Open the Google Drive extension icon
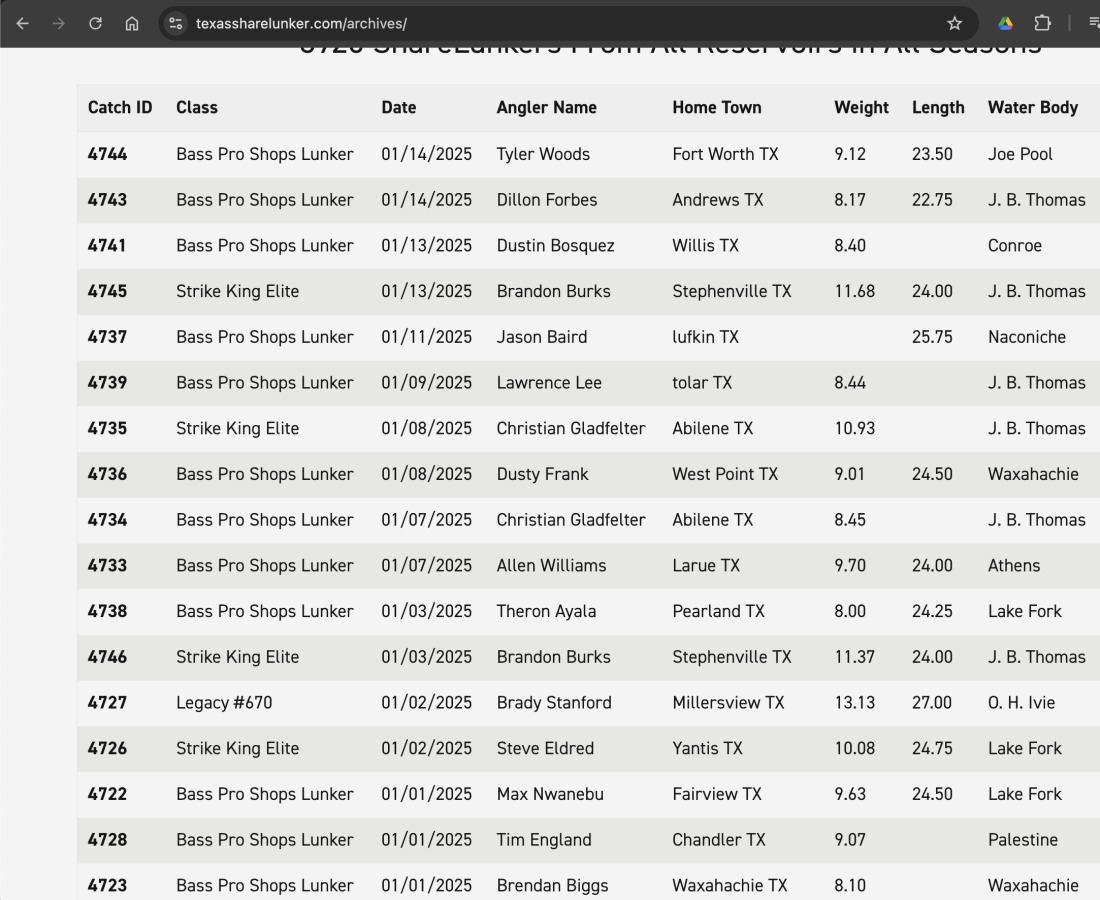The height and width of the screenshot is (900, 1100). coord(1006,23)
